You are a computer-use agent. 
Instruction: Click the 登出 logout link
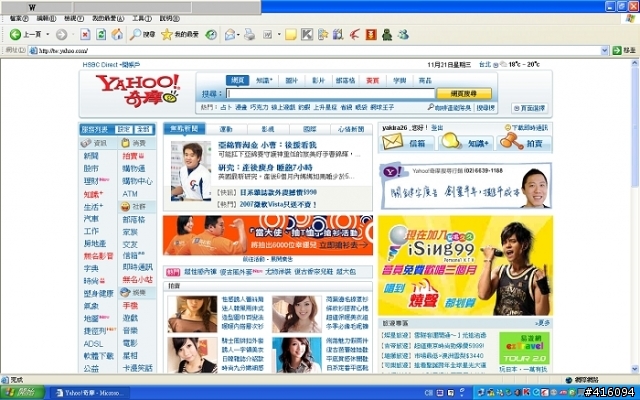pyautogui.click(x=437, y=128)
